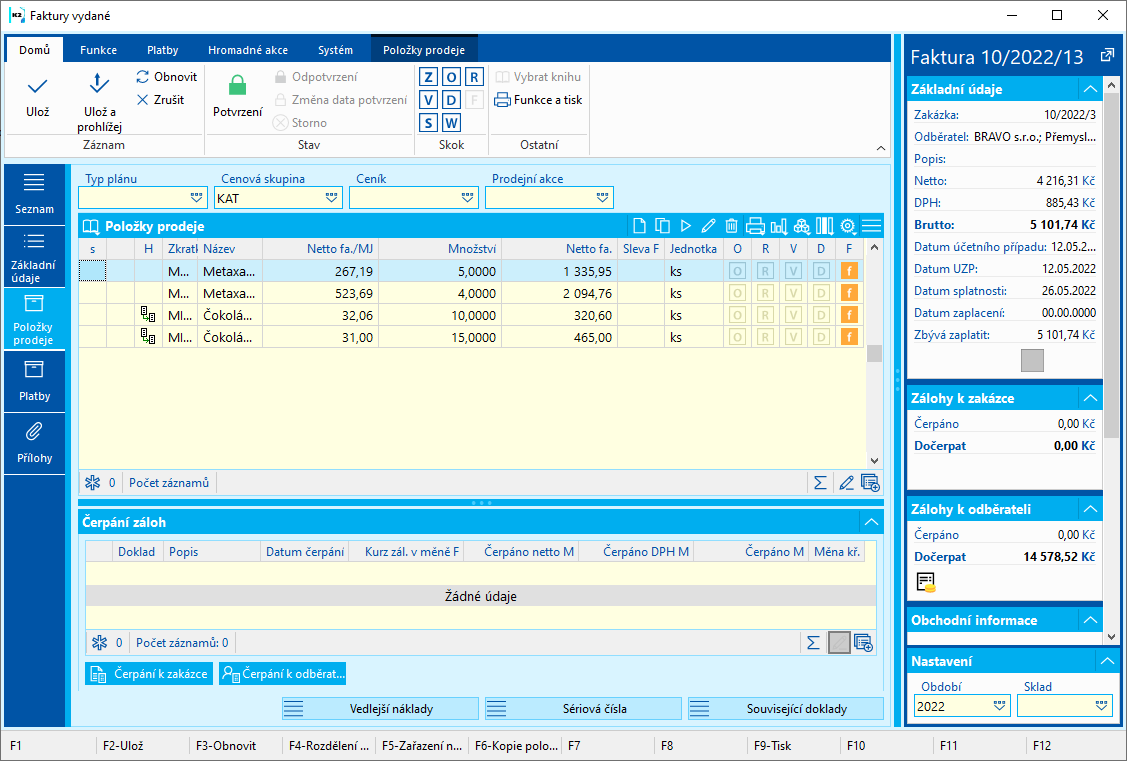The height and width of the screenshot is (761, 1127).
Task: Click the gray square swatch below Zbývá zaplatit
Action: click(1032, 360)
